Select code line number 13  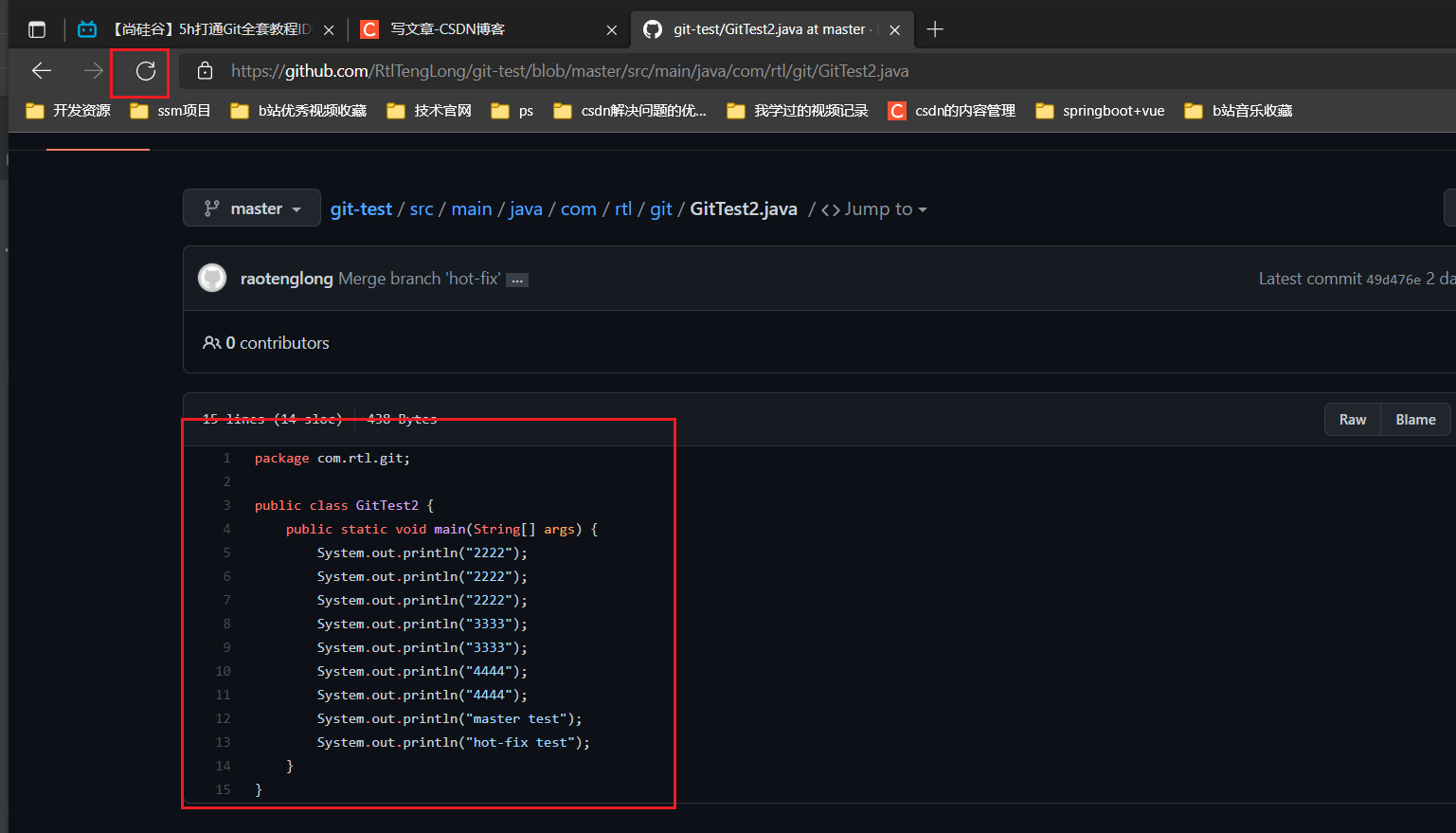[223, 742]
